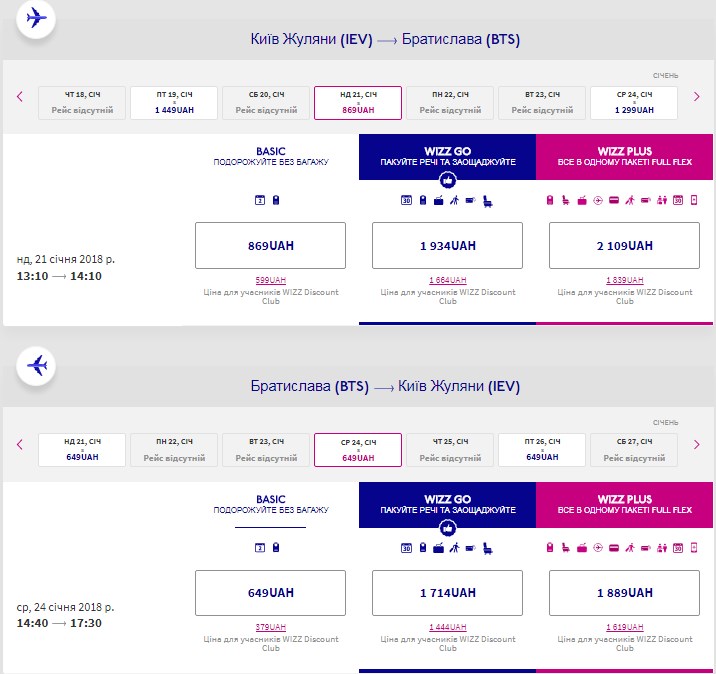The width and height of the screenshot is (716, 674).
Task: Click the thumbs-up badge on outbound WIZZ GO
Action: click(447, 180)
